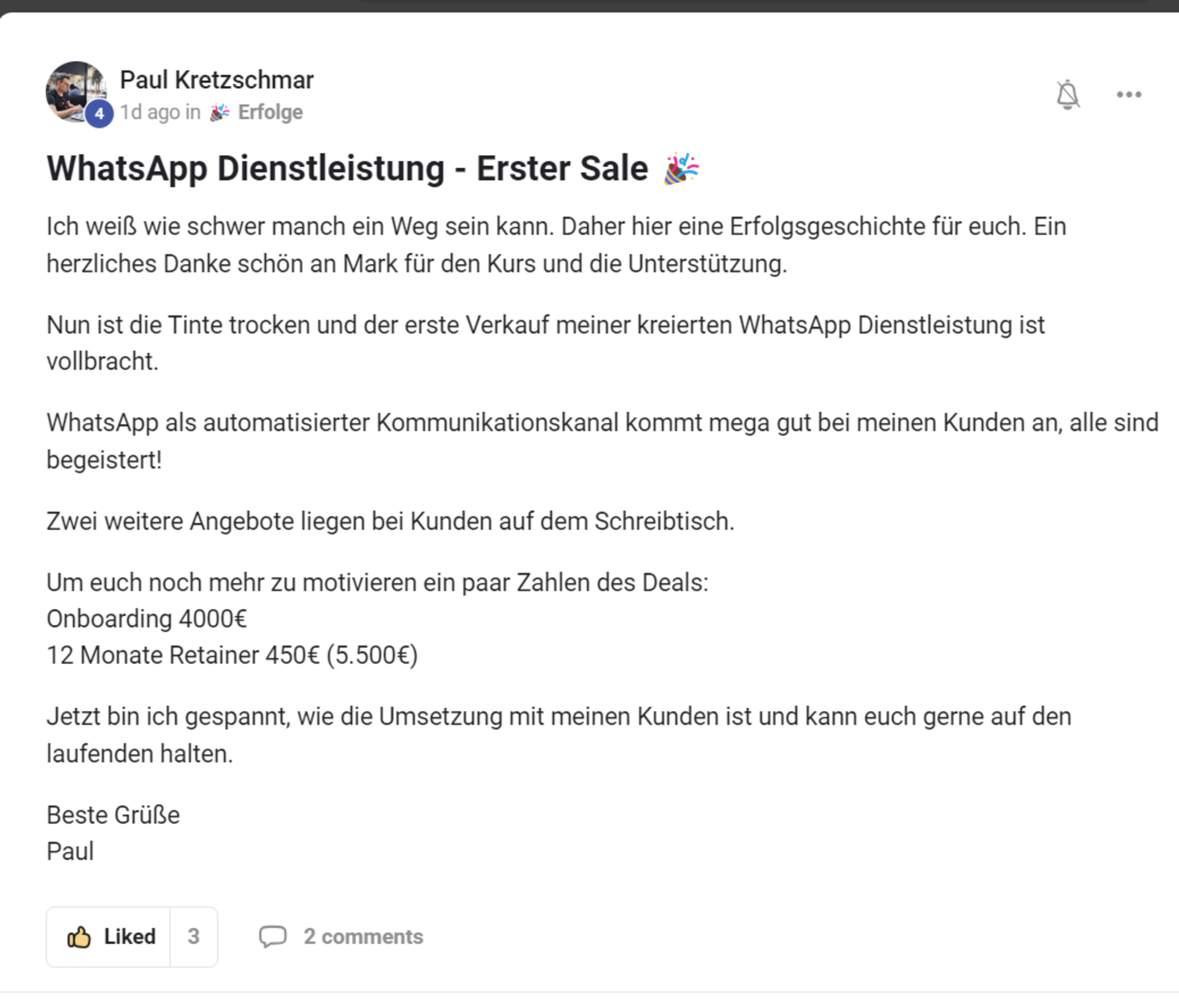The image size is (1179, 1008).
Task: Open the Paul Kretzschmar author name link
Action: 216,80
